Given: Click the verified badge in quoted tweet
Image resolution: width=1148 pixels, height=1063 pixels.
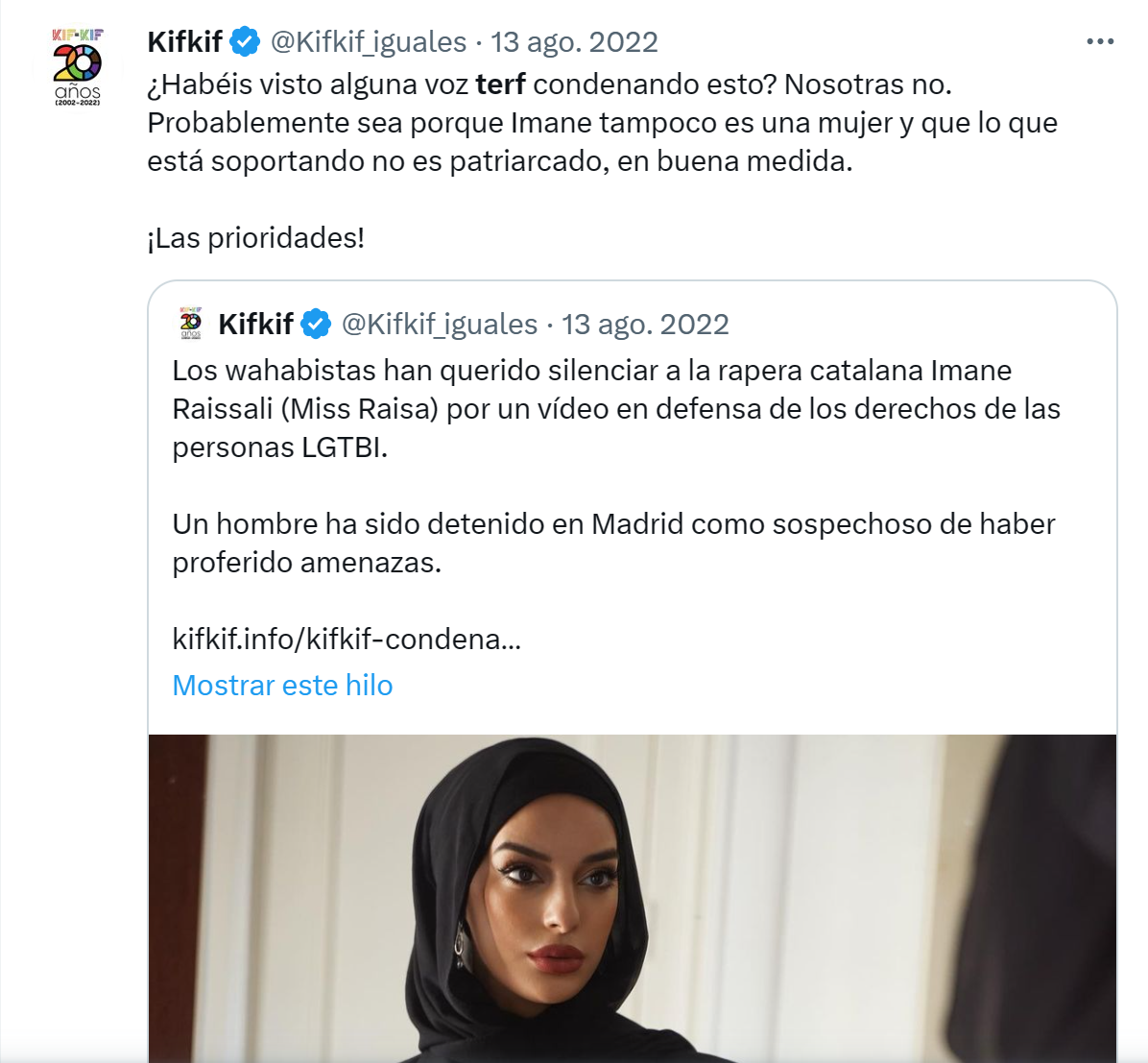Looking at the screenshot, I should [x=316, y=324].
